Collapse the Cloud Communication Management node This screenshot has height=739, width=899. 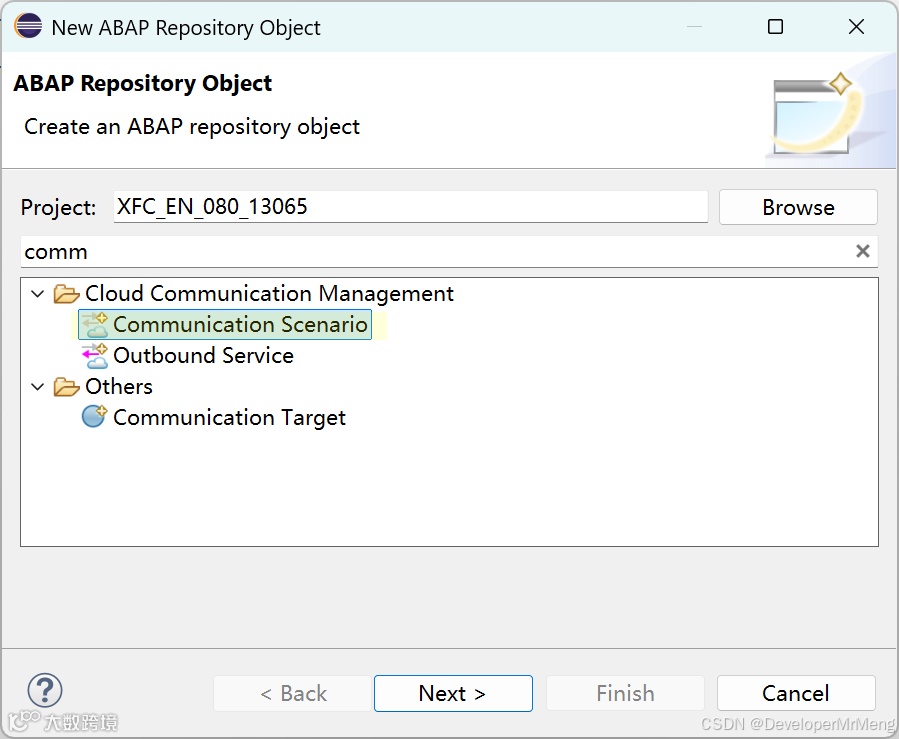38,294
